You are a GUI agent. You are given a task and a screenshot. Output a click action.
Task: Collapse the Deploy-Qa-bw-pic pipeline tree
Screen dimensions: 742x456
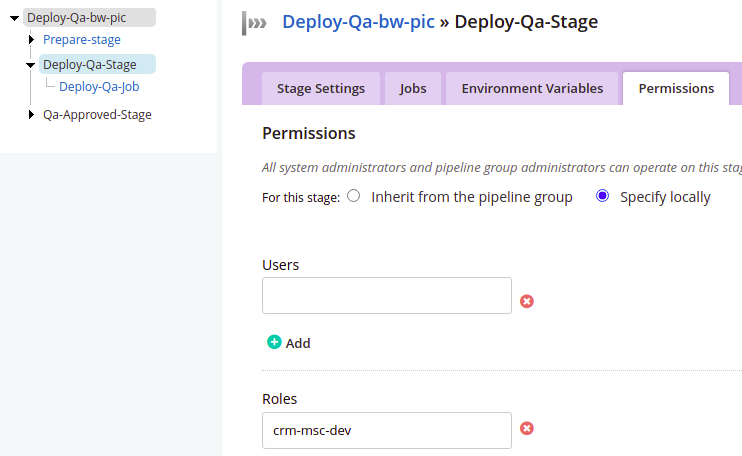point(15,18)
